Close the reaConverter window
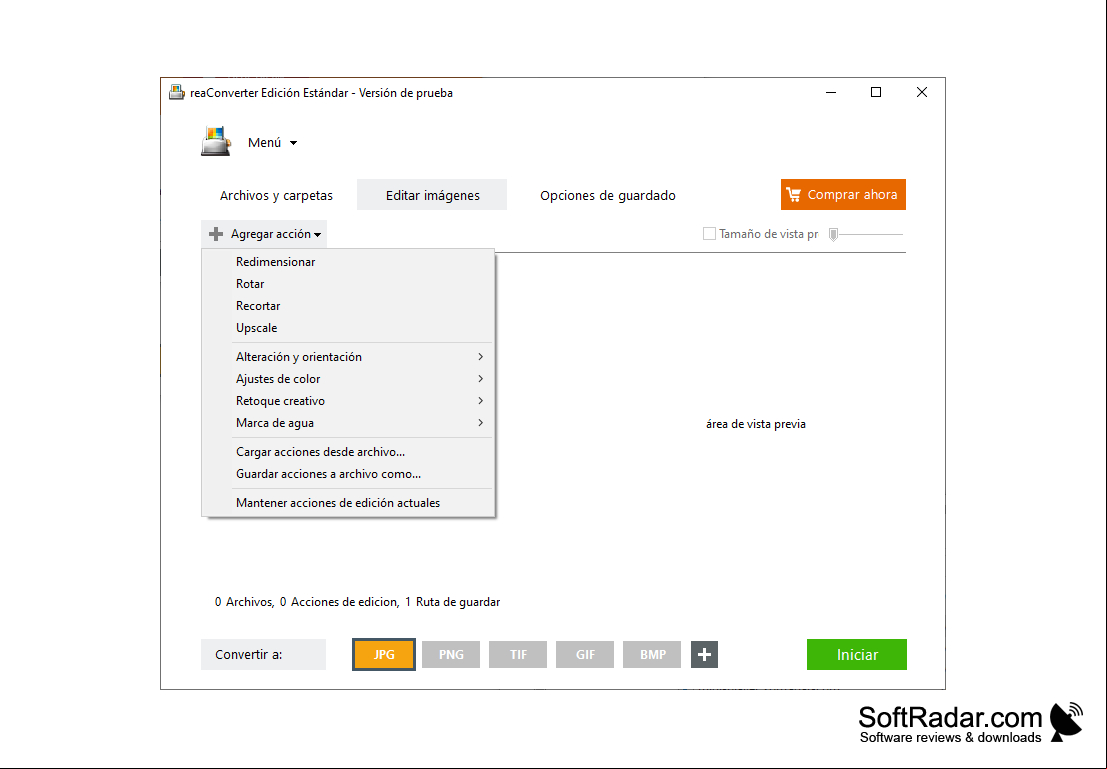 point(921,93)
